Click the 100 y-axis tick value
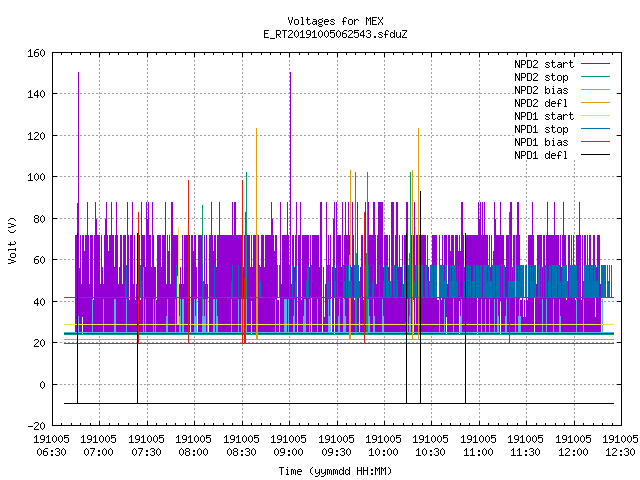This screenshot has width=640, height=480. (36, 177)
